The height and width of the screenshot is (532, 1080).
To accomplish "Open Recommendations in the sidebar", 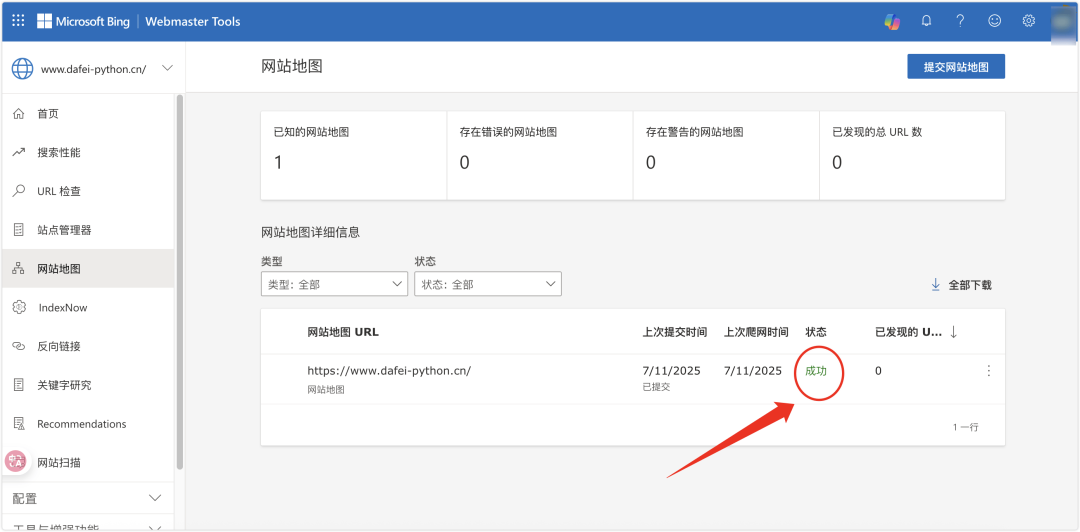I will [x=87, y=423].
